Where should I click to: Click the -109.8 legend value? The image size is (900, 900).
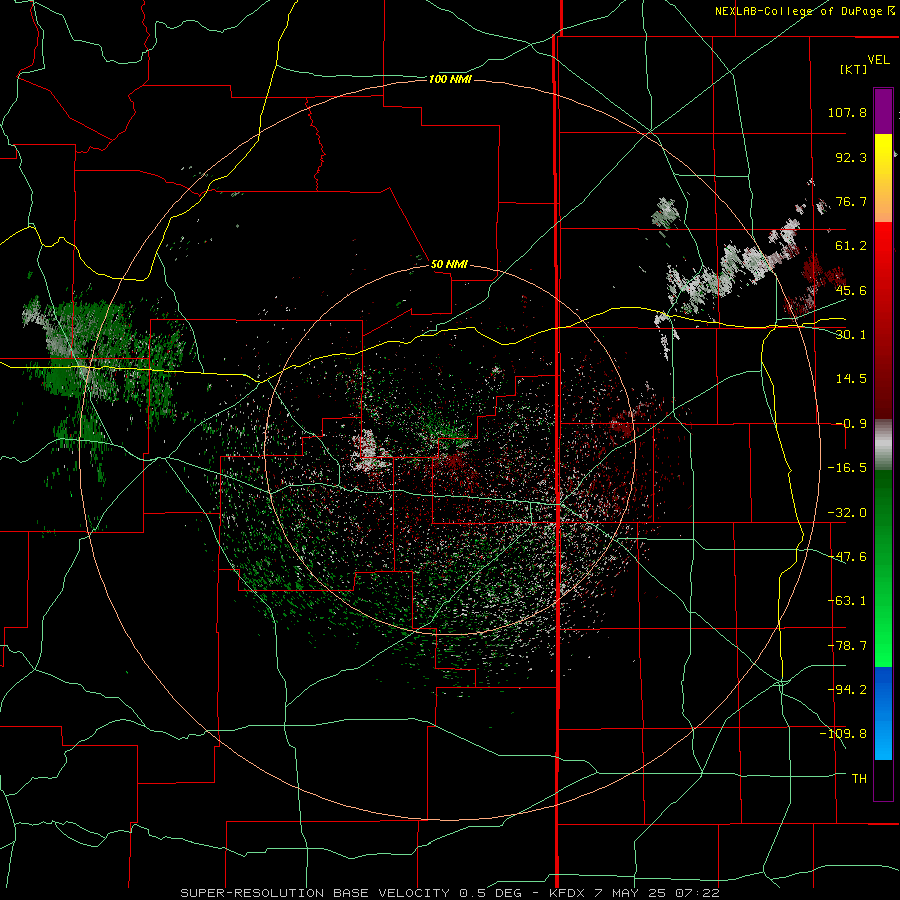tap(843, 734)
